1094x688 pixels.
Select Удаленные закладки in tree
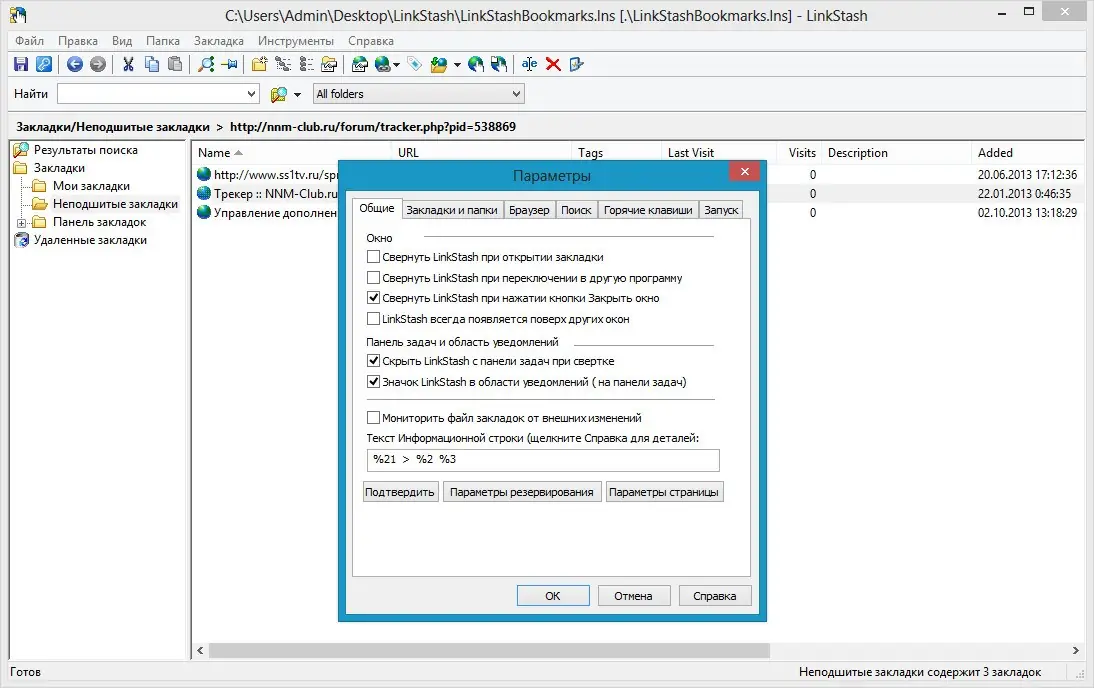click(90, 240)
